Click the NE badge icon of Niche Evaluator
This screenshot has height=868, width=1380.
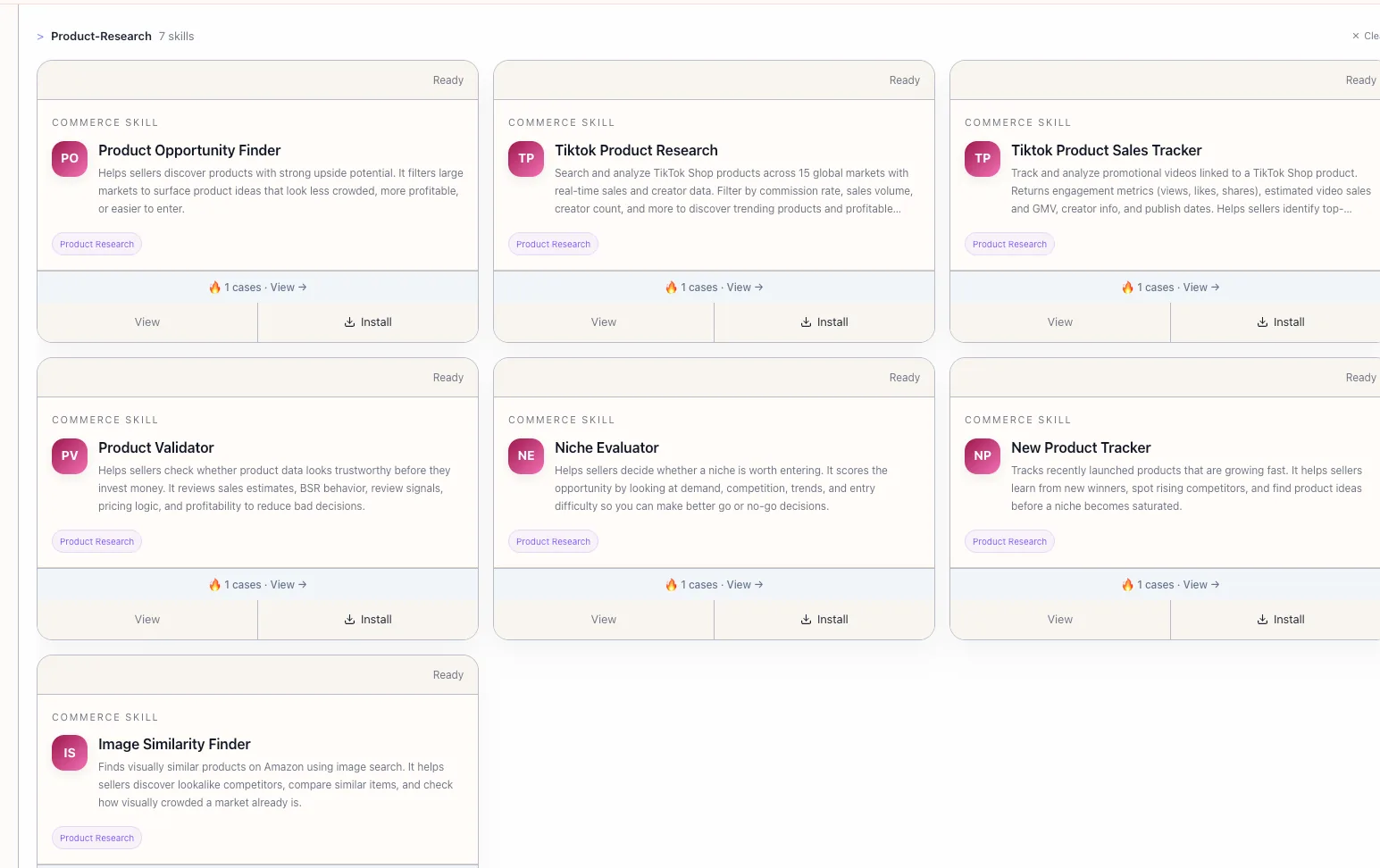click(526, 456)
